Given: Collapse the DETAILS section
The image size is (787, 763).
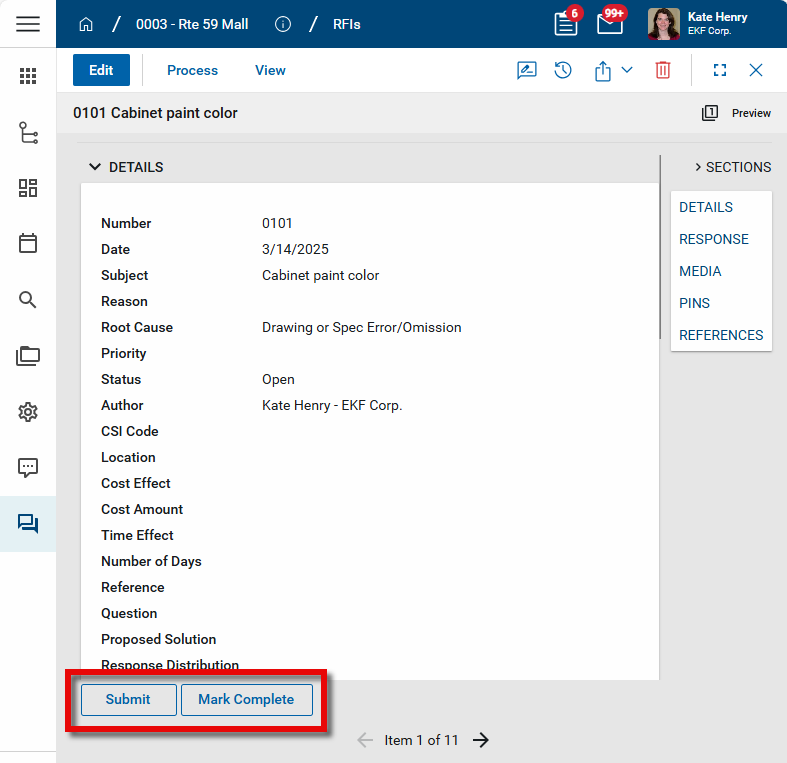Looking at the screenshot, I should [95, 167].
